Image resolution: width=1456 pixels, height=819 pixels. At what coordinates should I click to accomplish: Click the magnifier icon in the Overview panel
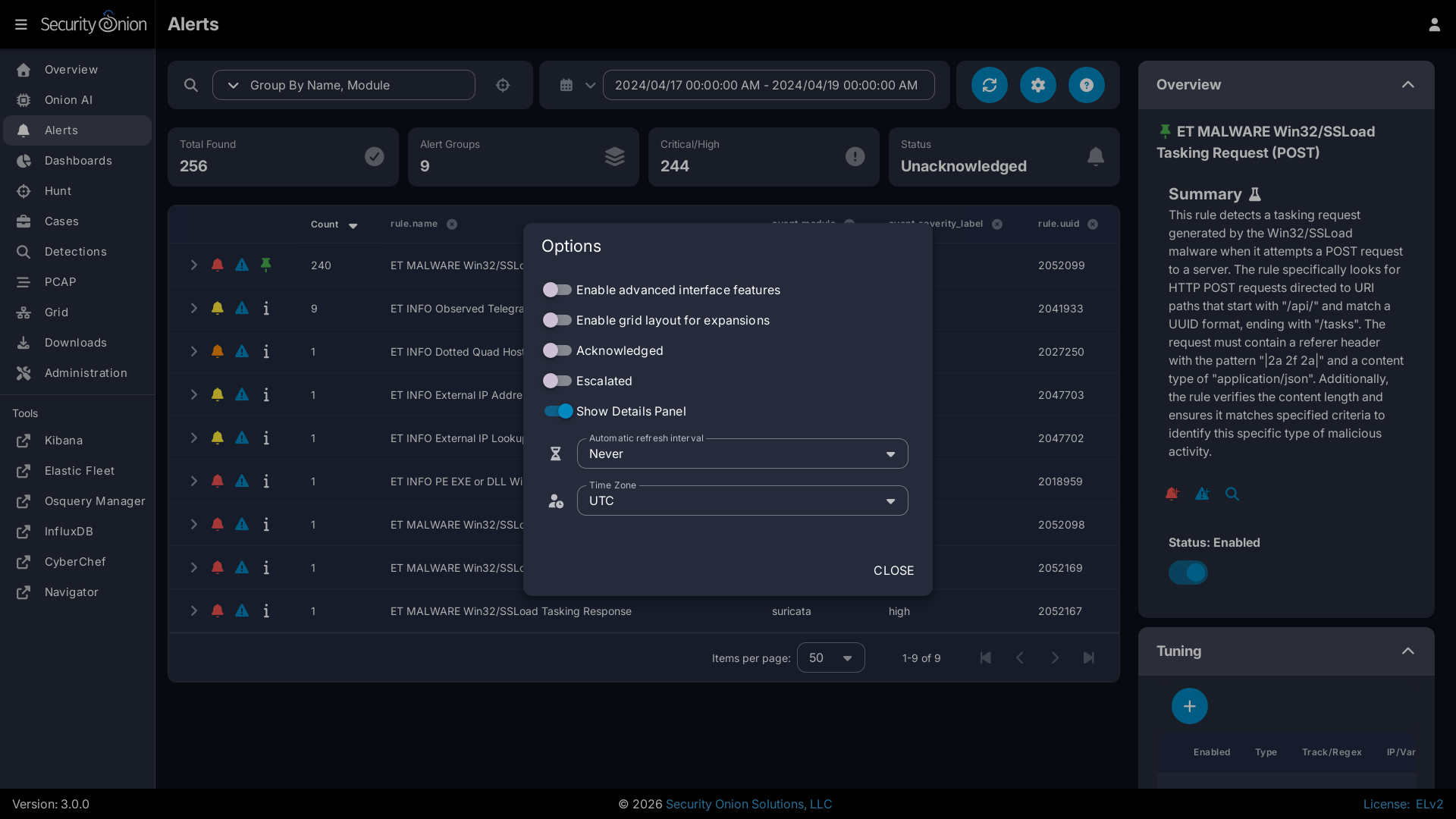pyautogui.click(x=1232, y=494)
